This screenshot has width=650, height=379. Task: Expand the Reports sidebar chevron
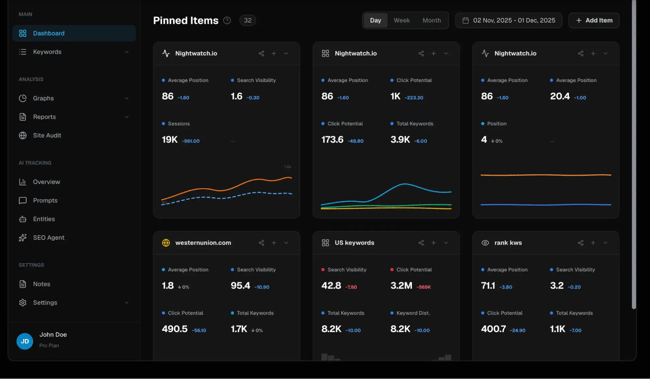[126, 117]
